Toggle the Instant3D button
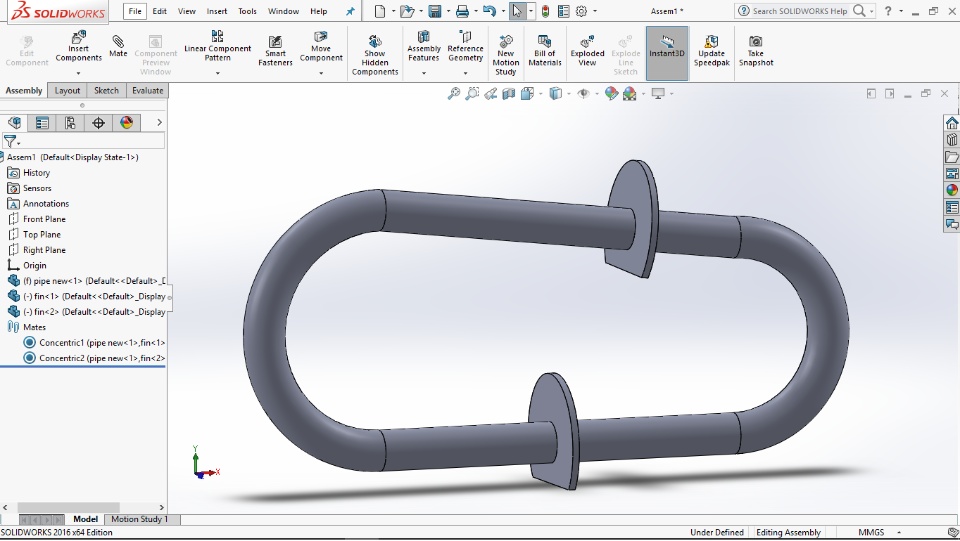Screen dimensions: 960x541 point(667,53)
